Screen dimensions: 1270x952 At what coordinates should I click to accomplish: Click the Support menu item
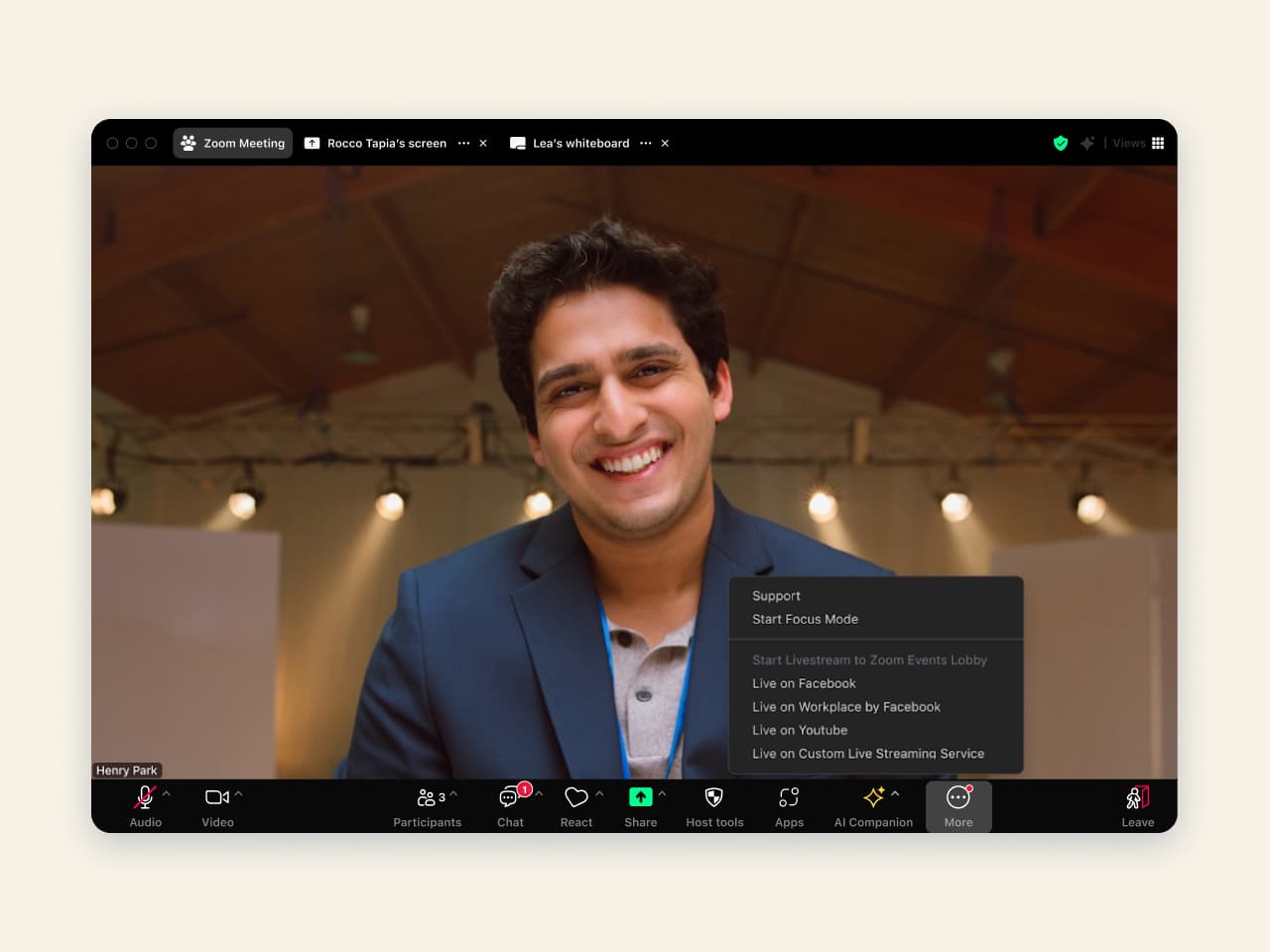click(x=776, y=596)
